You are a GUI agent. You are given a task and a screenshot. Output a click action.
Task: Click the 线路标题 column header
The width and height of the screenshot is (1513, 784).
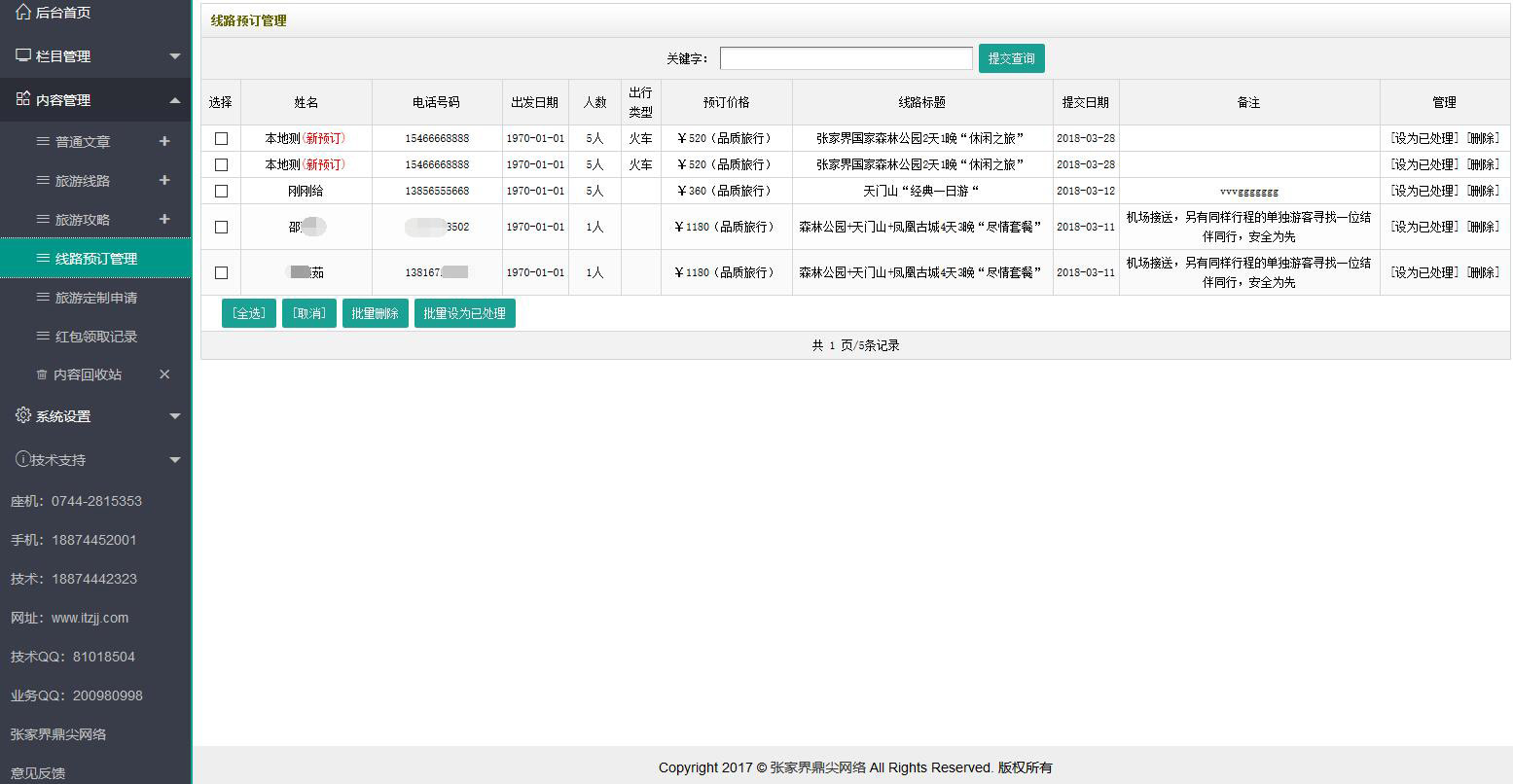(922, 102)
